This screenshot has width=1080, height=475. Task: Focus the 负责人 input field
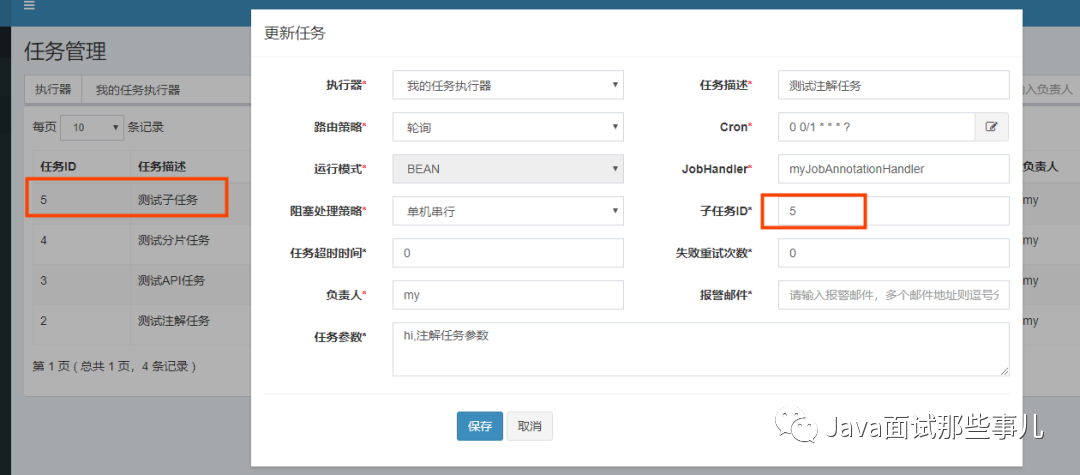pos(508,295)
